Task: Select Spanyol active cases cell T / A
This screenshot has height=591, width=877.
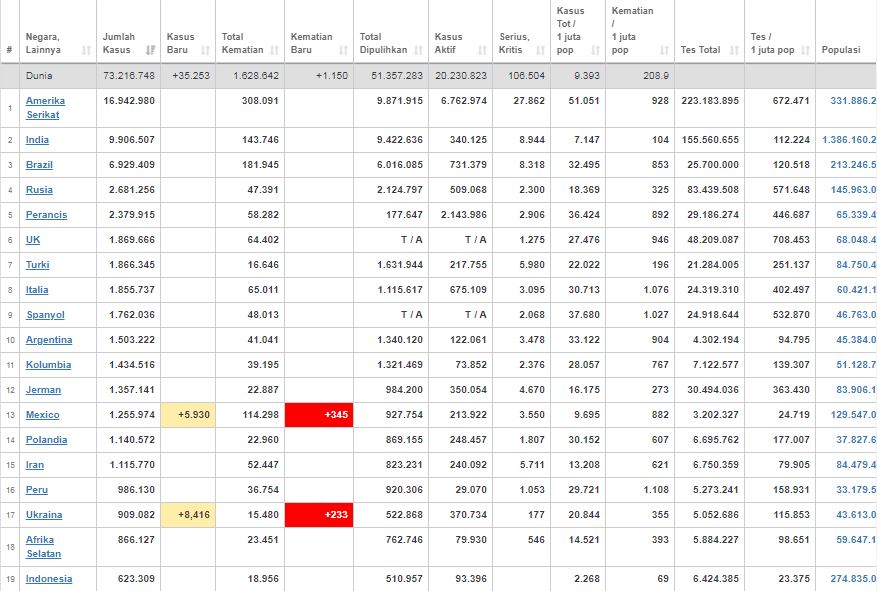Action: pyautogui.click(x=475, y=315)
